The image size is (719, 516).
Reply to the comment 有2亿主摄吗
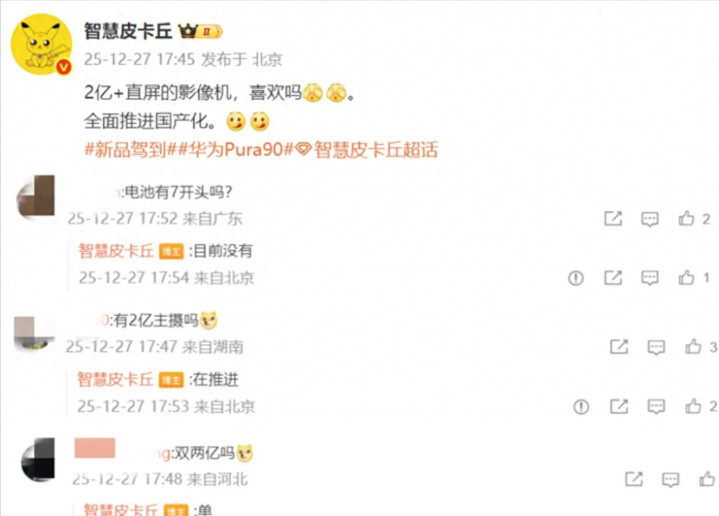coord(656,347)
